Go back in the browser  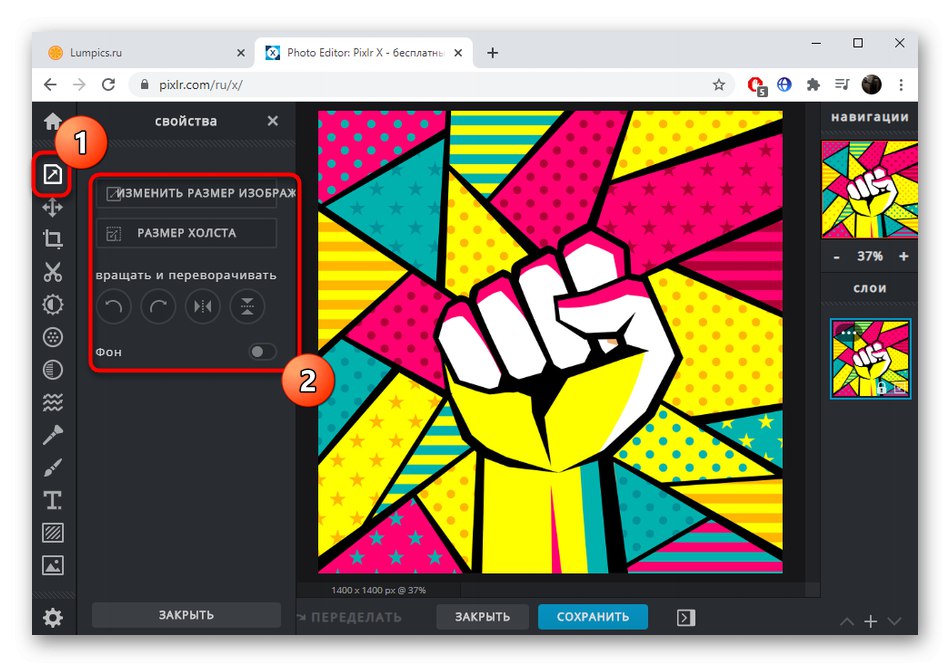(50, 85)
